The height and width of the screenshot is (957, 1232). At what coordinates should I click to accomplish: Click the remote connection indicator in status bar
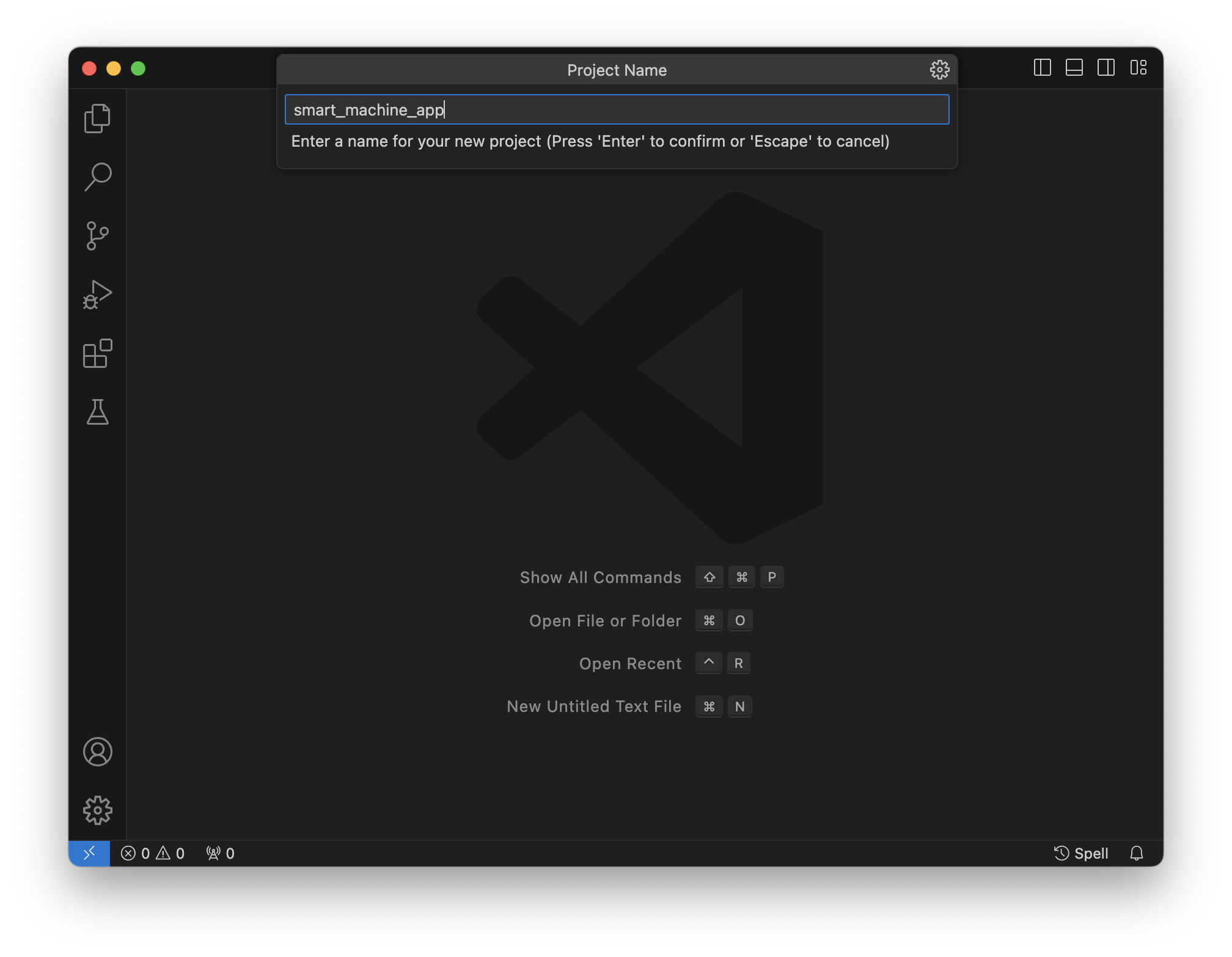[89, 853]
